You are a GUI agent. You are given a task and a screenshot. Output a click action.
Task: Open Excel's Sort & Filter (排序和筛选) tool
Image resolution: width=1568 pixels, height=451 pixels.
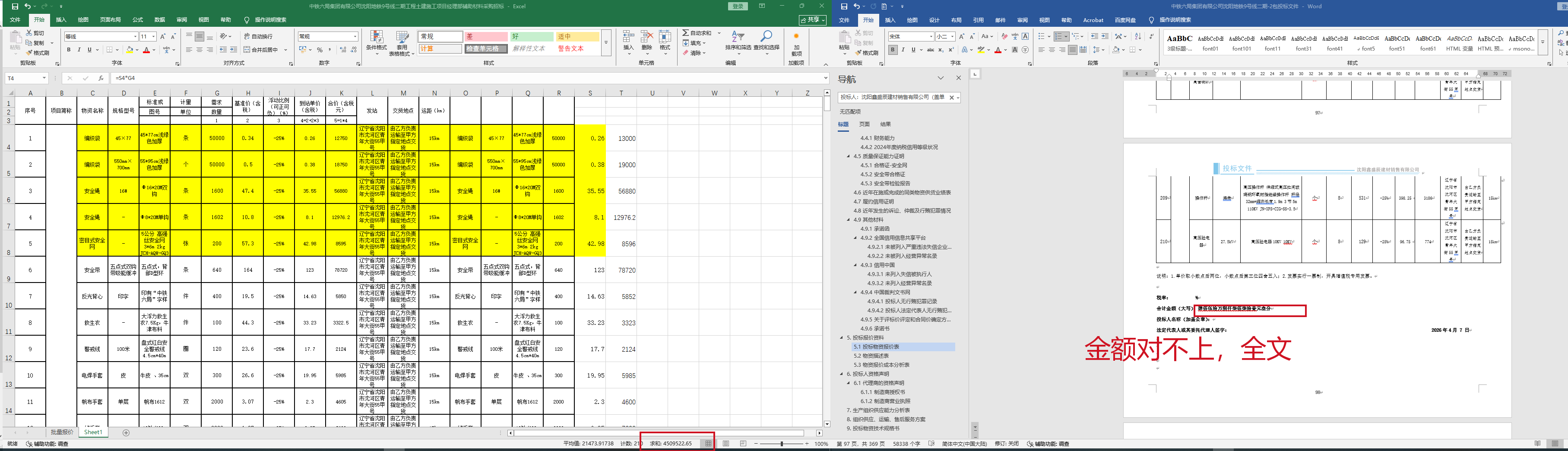737,38
